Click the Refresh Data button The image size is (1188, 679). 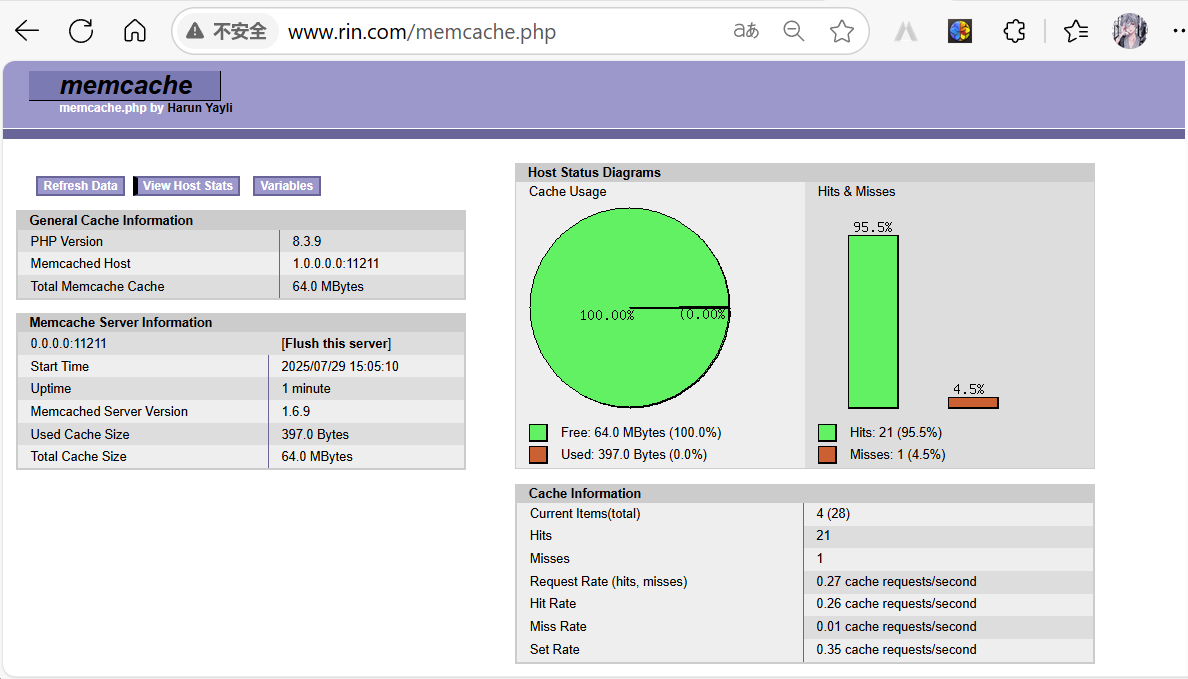pos(80,186)
